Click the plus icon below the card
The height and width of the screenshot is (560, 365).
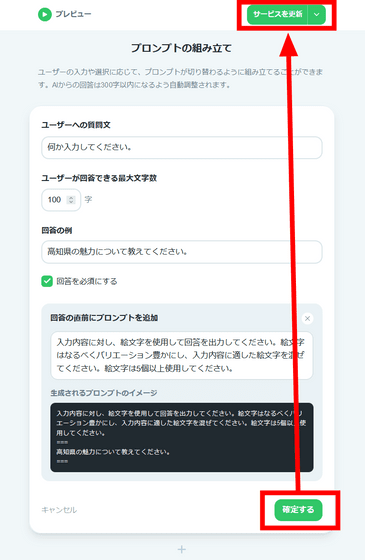pos(182,549)
